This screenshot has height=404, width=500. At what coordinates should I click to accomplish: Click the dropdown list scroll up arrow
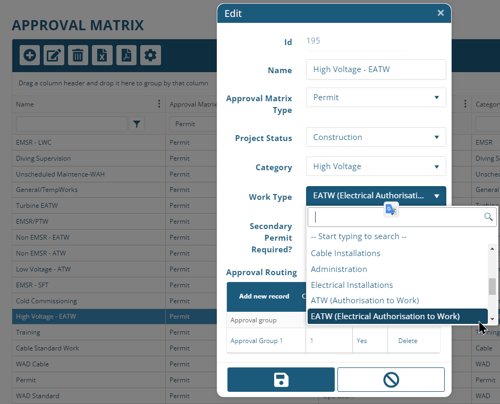492,249
